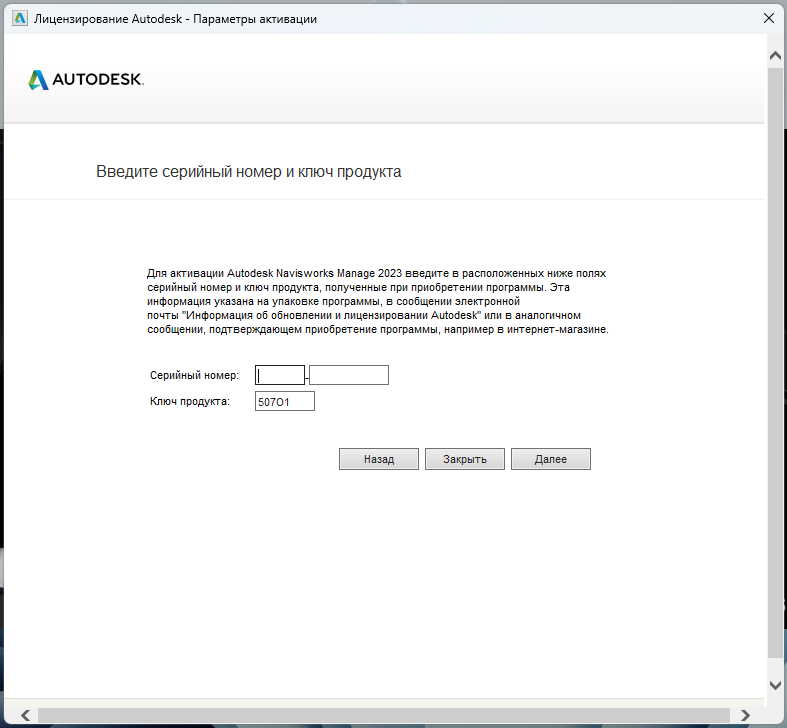The width and height of the screenshot is (787, 728).
Task: Close the Autodesk licensing window
Action: coord(768,19)
